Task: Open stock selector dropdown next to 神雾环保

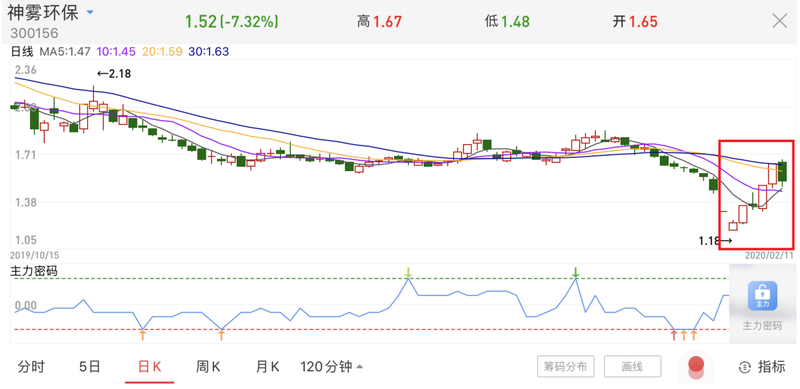Action: pos(90,12)
